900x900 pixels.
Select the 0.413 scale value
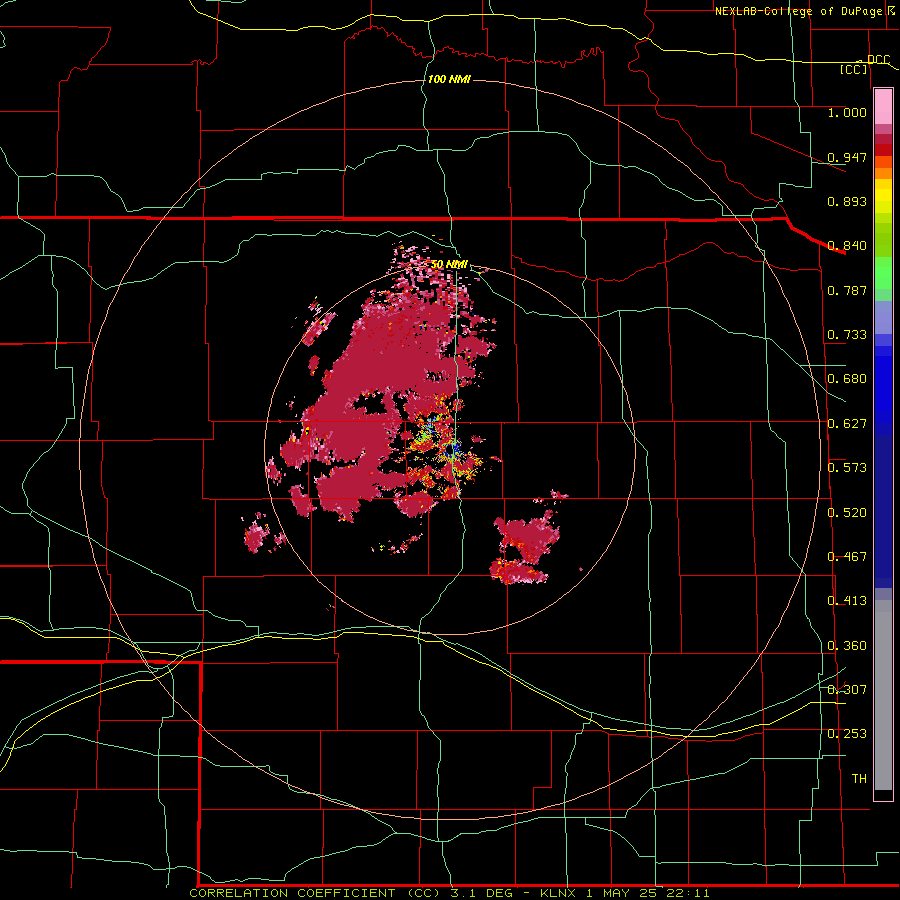pos(847,601)
